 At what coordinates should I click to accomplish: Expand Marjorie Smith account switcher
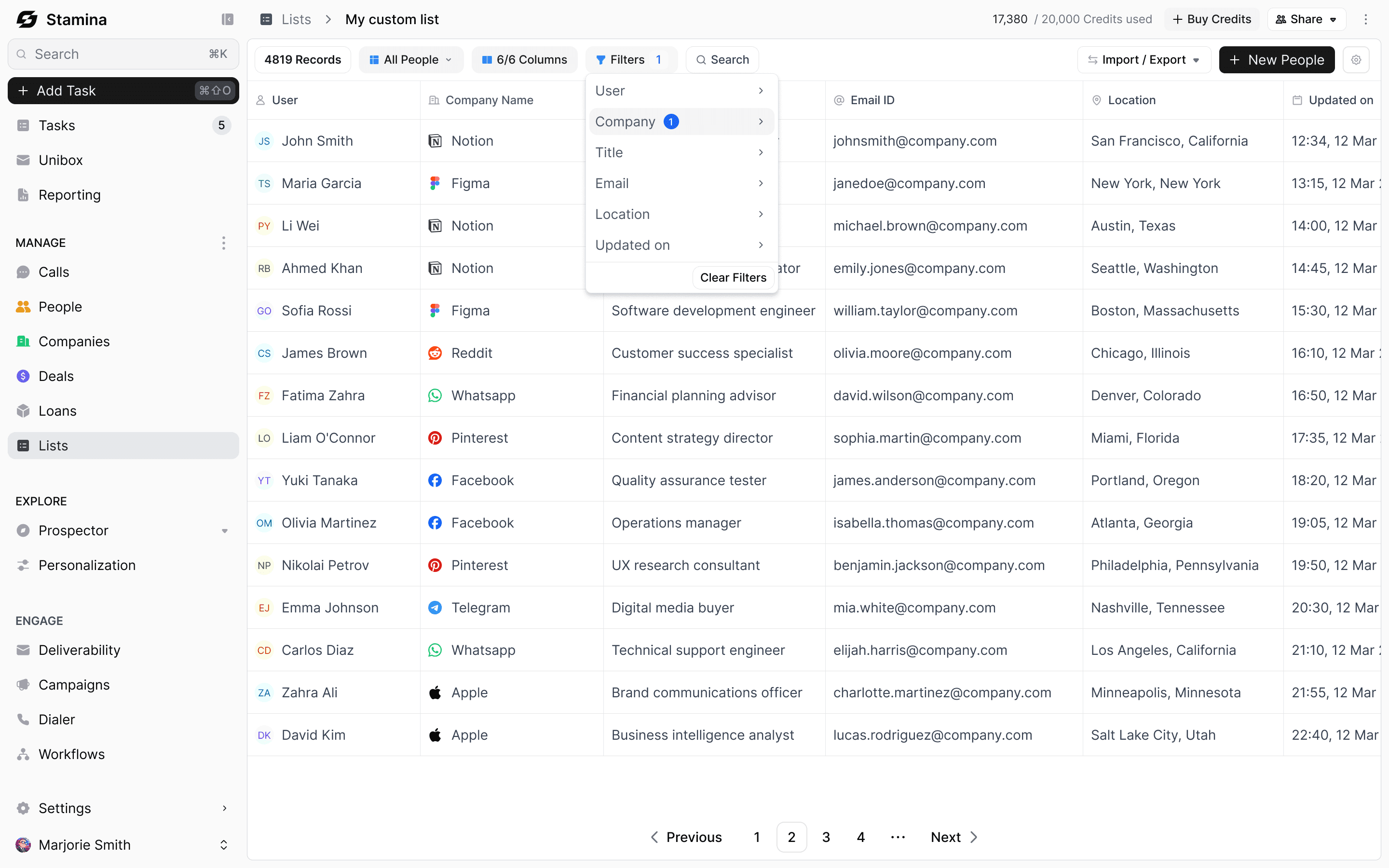tap(223, 844)
